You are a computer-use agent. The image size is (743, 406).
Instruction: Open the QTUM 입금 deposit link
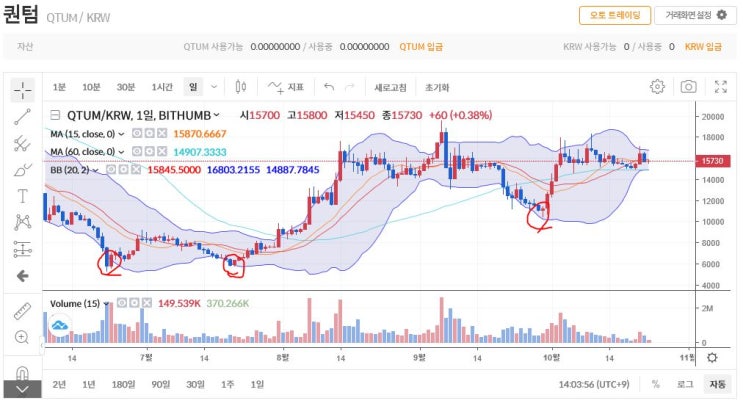(421, 46)
